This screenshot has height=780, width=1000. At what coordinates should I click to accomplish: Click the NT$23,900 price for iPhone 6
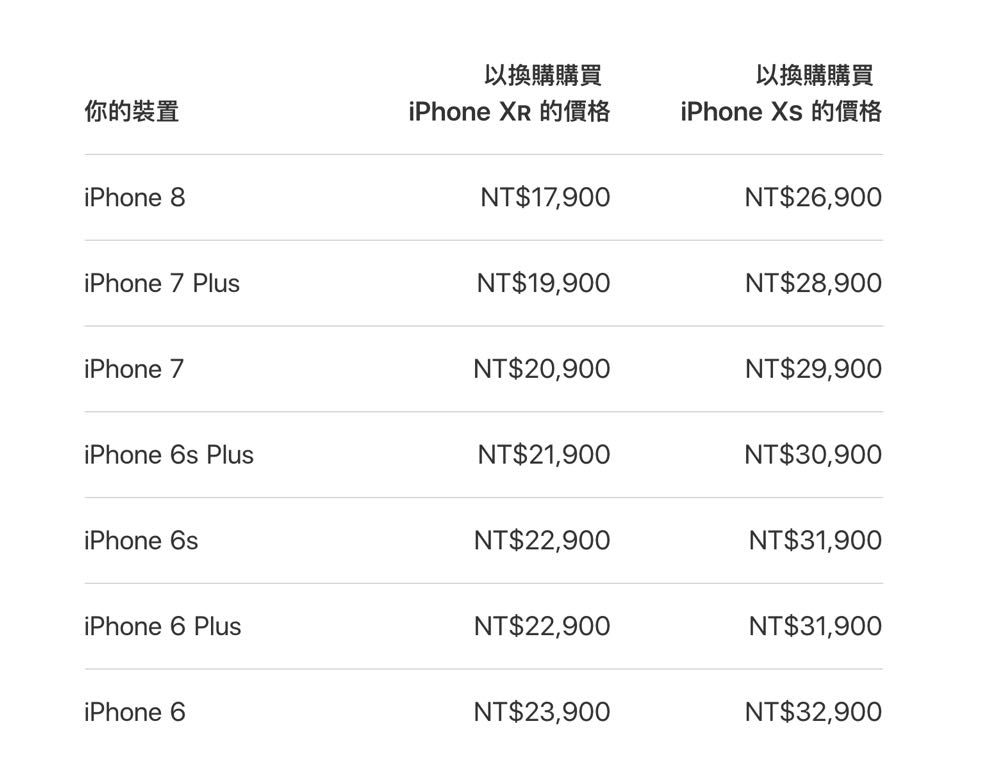point(542,712)
